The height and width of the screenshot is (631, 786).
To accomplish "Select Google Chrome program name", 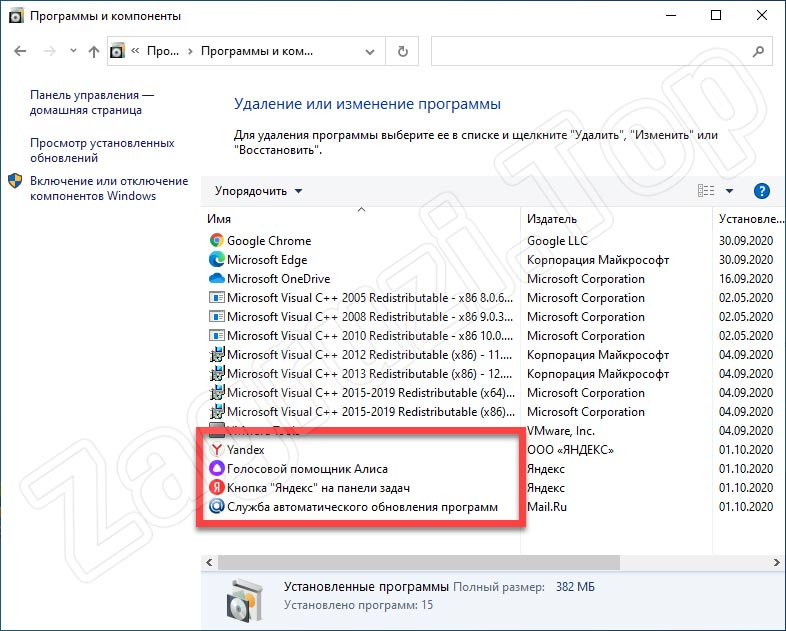I will (x=269, y=241).
